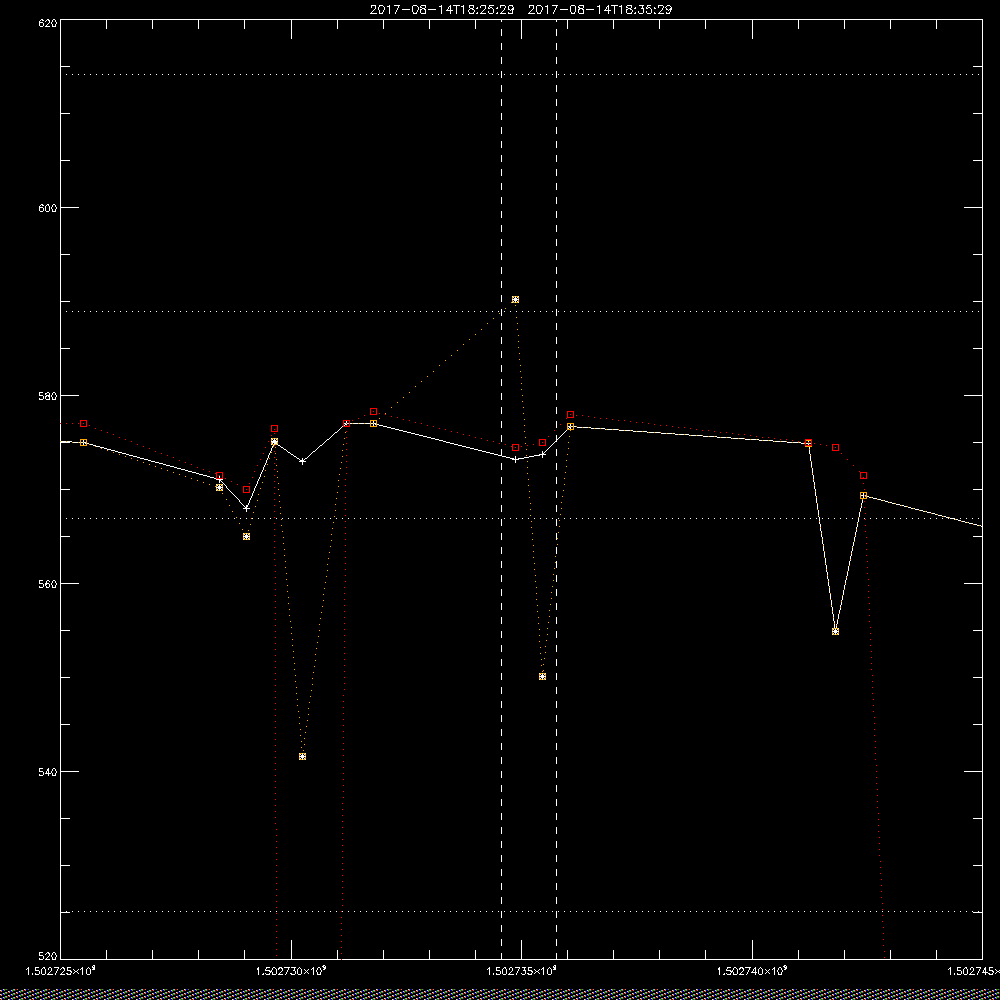1000x1000 pixels.
Task: Select the y-axis label 600
Action: click(48, 208)
